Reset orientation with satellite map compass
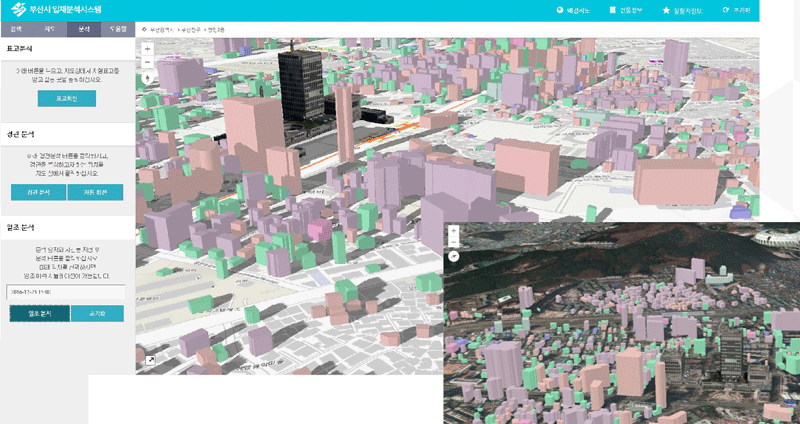Image resolution: width=800 pixels, height=424 pixels. point(454,256)
